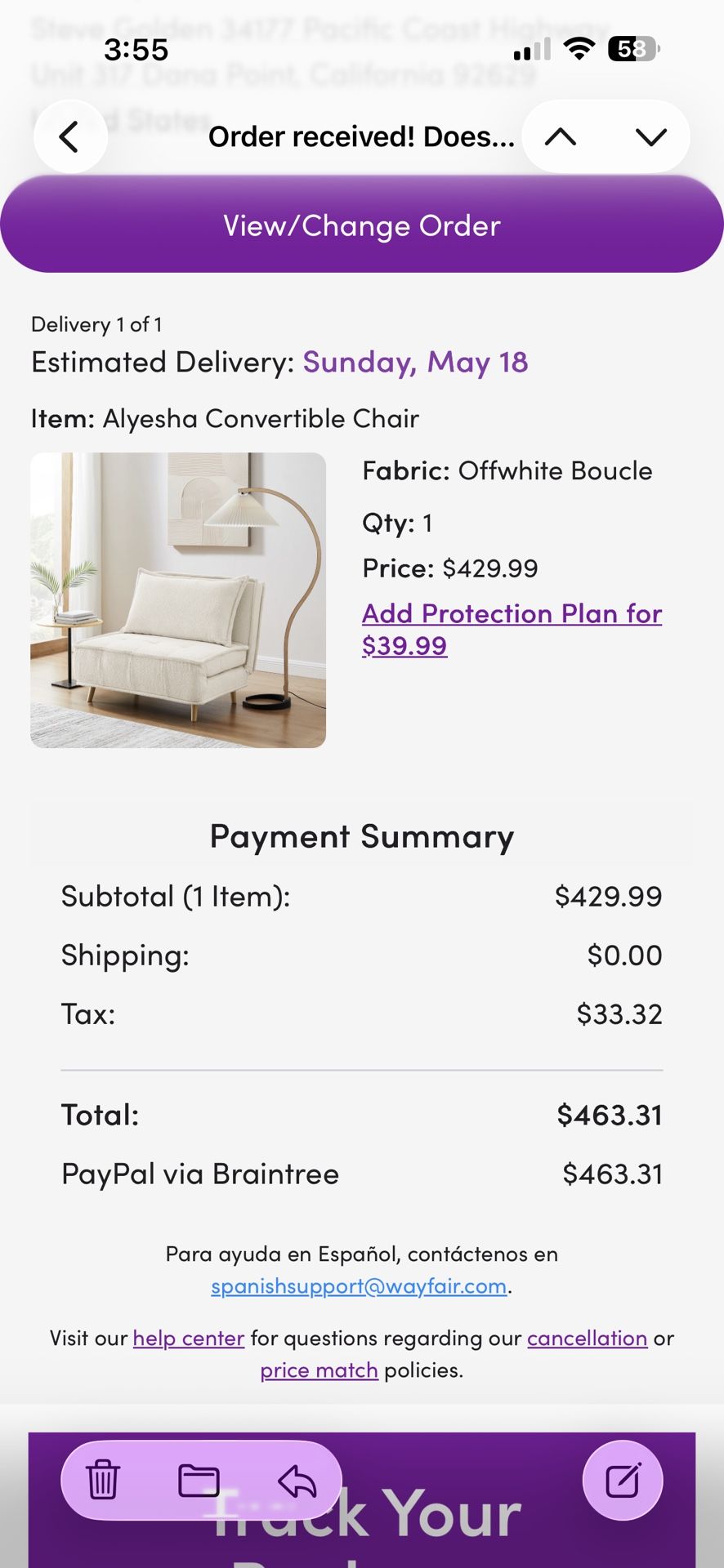Tap the battery indicator in status bar
Viewport: 724px width, 1568px height.
633,50
